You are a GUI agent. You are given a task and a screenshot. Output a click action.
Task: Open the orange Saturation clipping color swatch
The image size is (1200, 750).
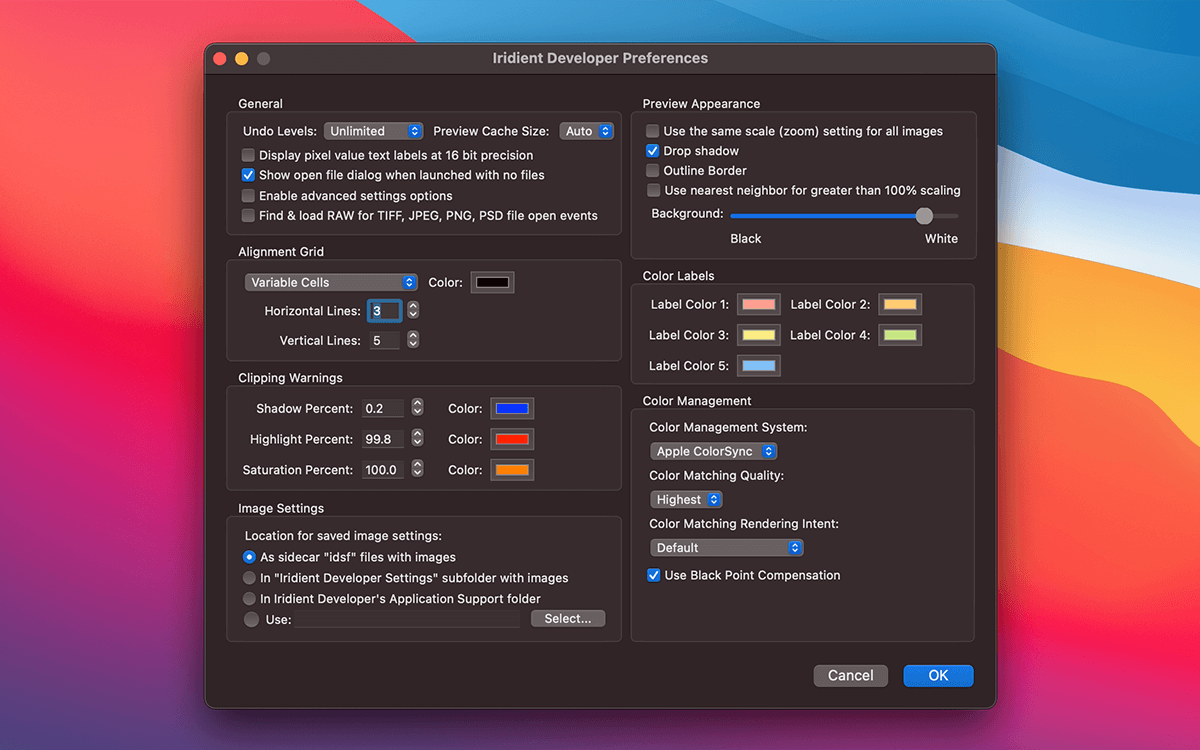[512, 469]
